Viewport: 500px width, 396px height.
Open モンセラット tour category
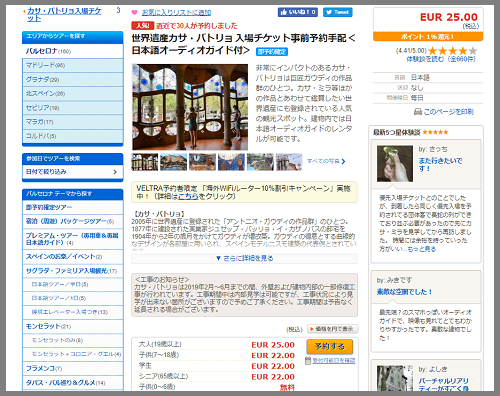pyautogui.click(x=72, y=326)
